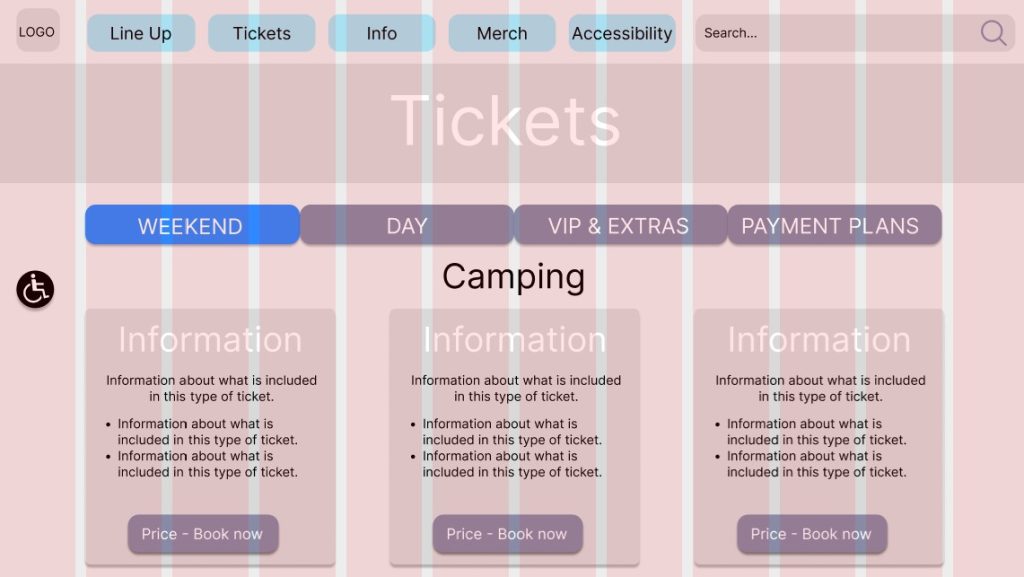The height and width of the screenshot is (577, 1024).
Task: Click the LOGO placeholder image
Action: pos(38,31)
